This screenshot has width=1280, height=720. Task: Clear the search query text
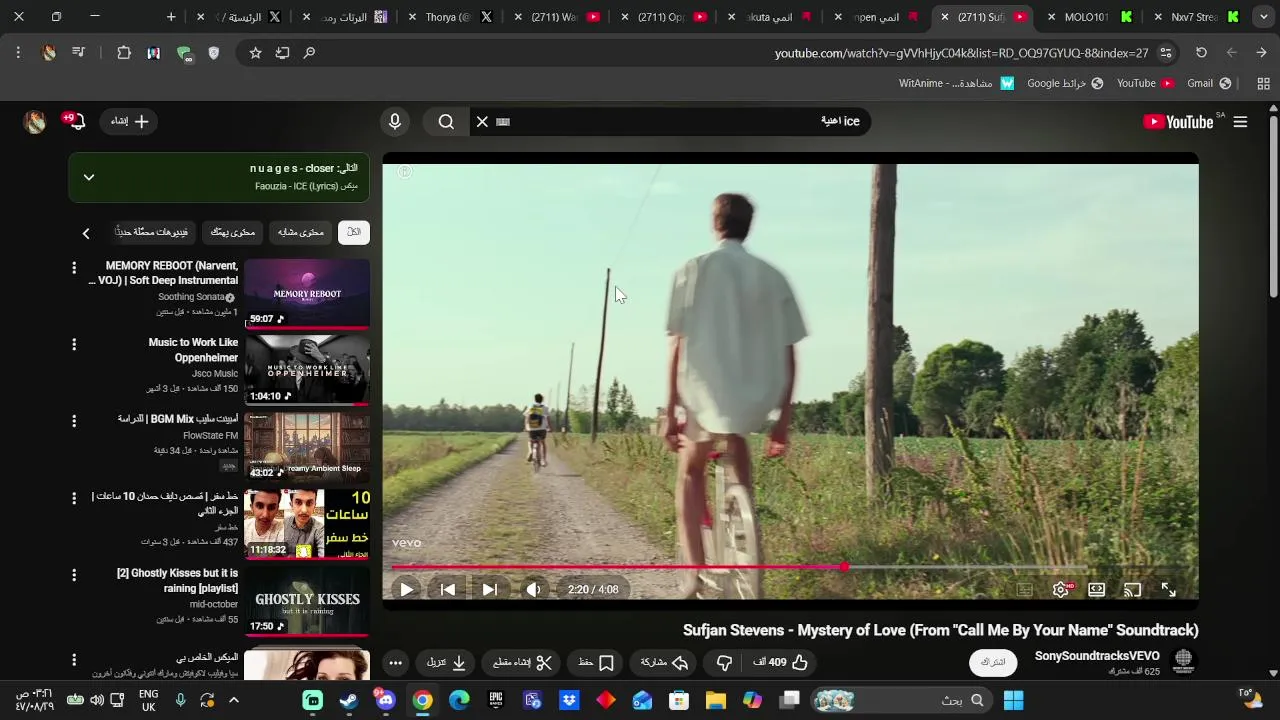pyautogui.click(x=482, y=121)
